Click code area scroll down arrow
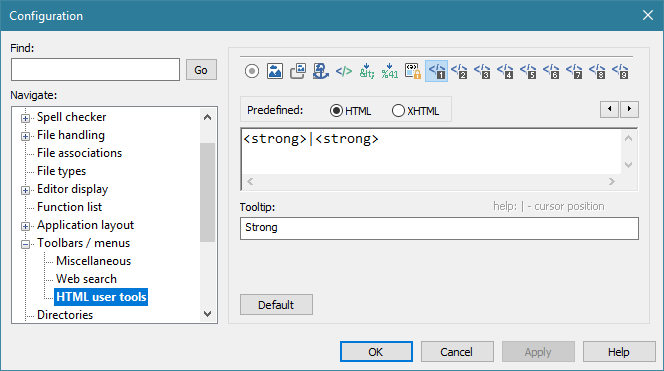 point(628,165)
